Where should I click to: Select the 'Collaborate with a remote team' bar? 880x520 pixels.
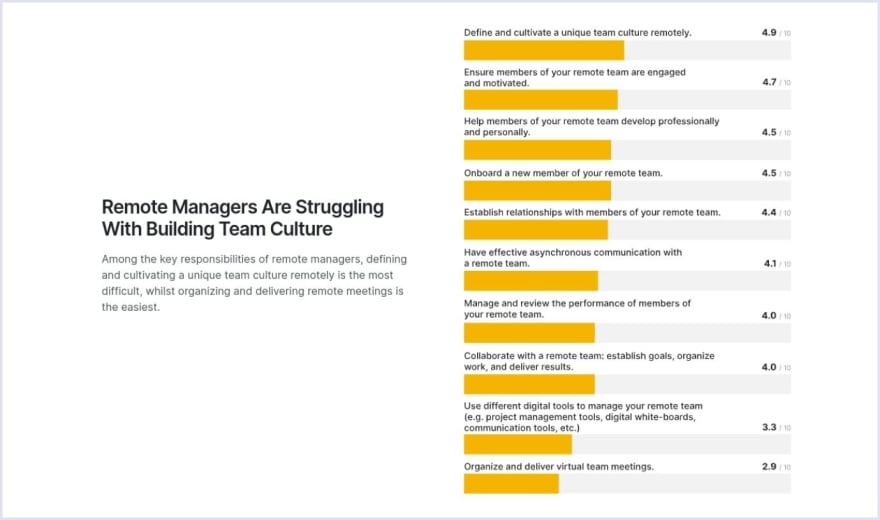point(529,385)
